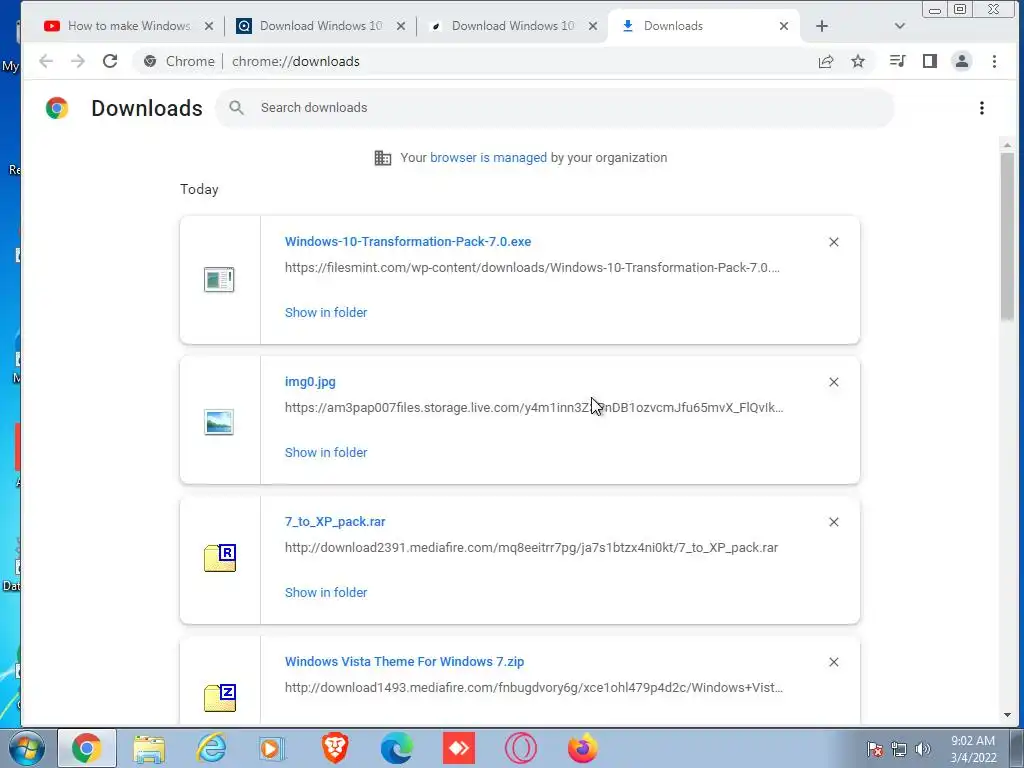1024x768 pixels.
Task: Share this page icon in address bar
Action: [x=826, y=61]
